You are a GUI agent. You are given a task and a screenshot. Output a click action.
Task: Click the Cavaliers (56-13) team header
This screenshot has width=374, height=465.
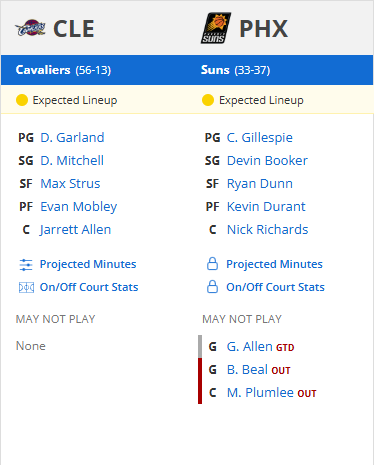63,70
